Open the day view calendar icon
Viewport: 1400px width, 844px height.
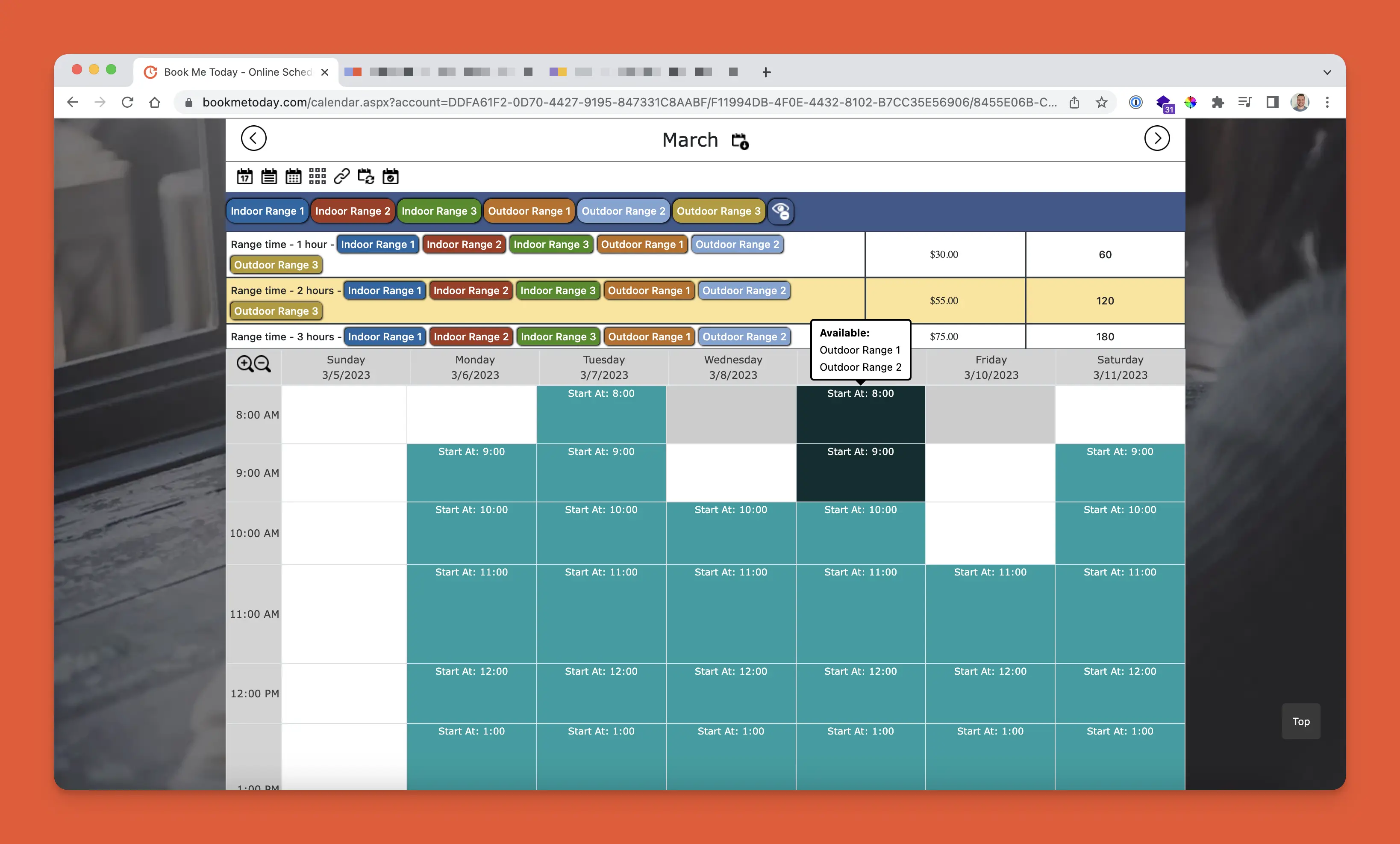point(245,177)
